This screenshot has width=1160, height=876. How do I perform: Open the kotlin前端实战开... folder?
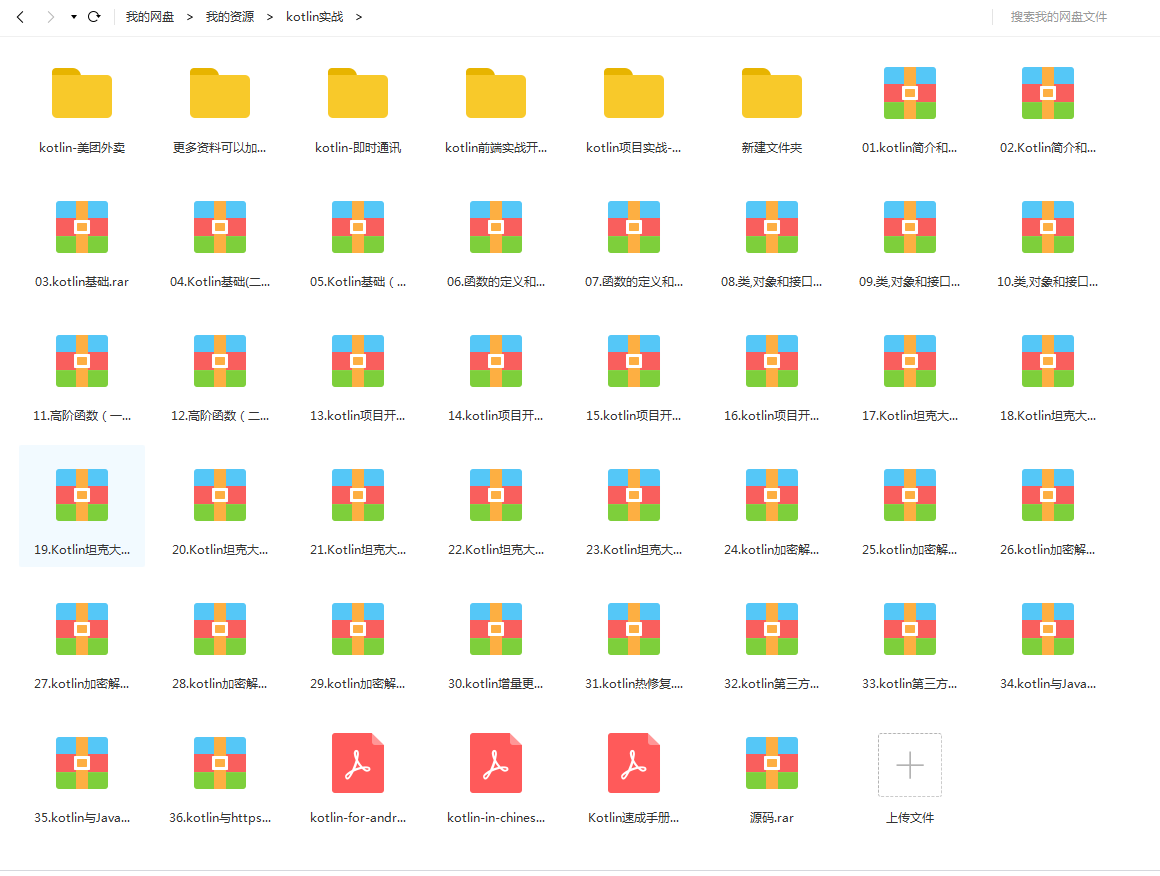click(x=496, y=93)
